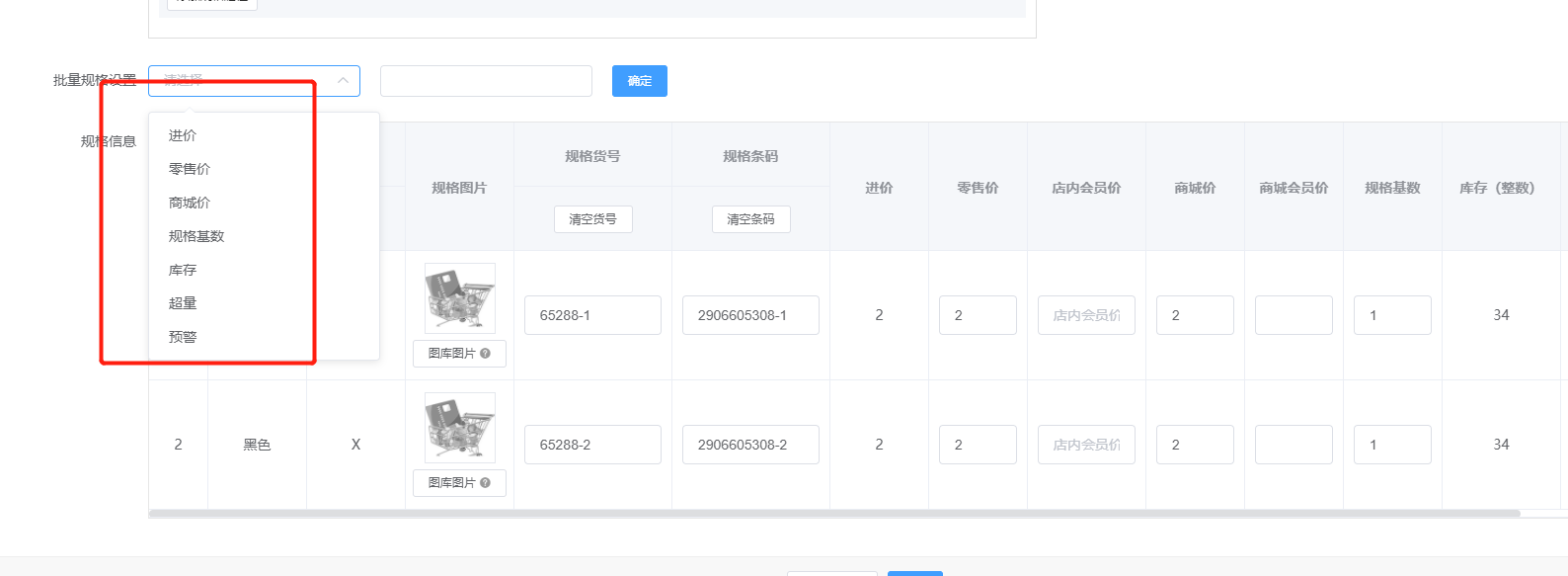Viewport: 1568px width, 576px height.
Task: Click 规格基数 input in row 65288-2
Action: point(1392,445)
